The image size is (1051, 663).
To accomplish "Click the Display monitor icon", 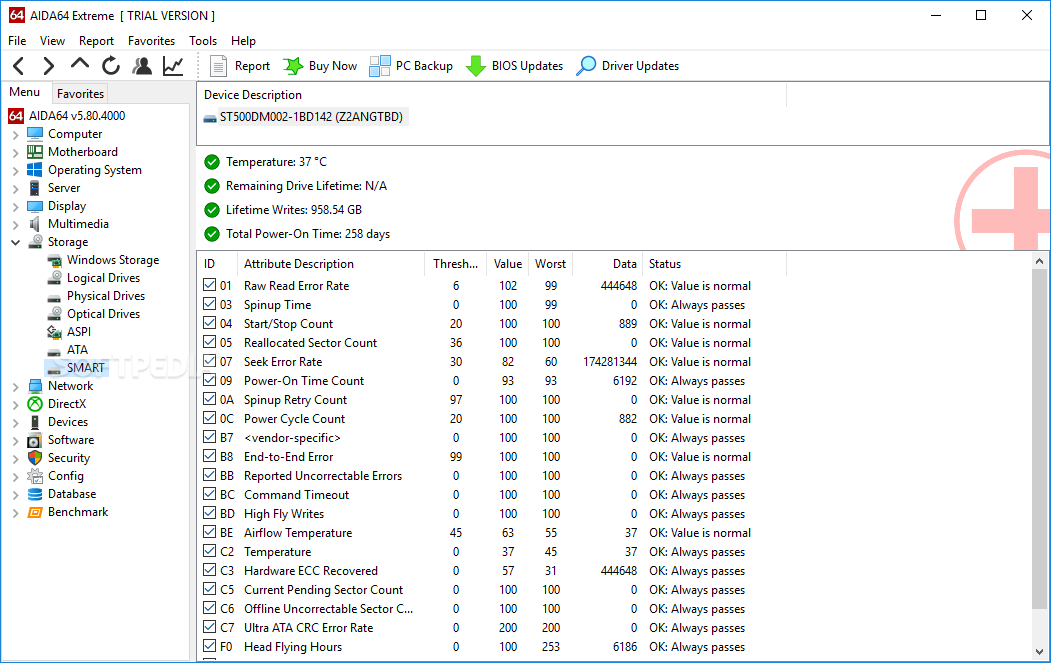I will [x=35, y=206].
